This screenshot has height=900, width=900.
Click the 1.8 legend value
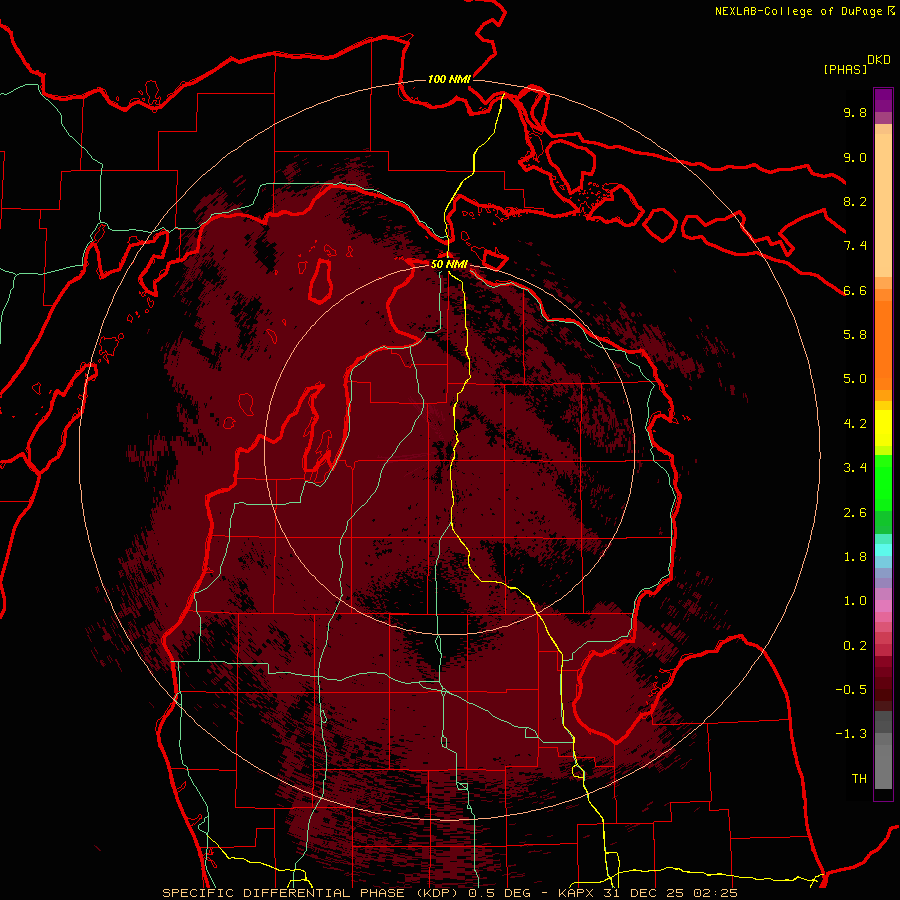855,557
